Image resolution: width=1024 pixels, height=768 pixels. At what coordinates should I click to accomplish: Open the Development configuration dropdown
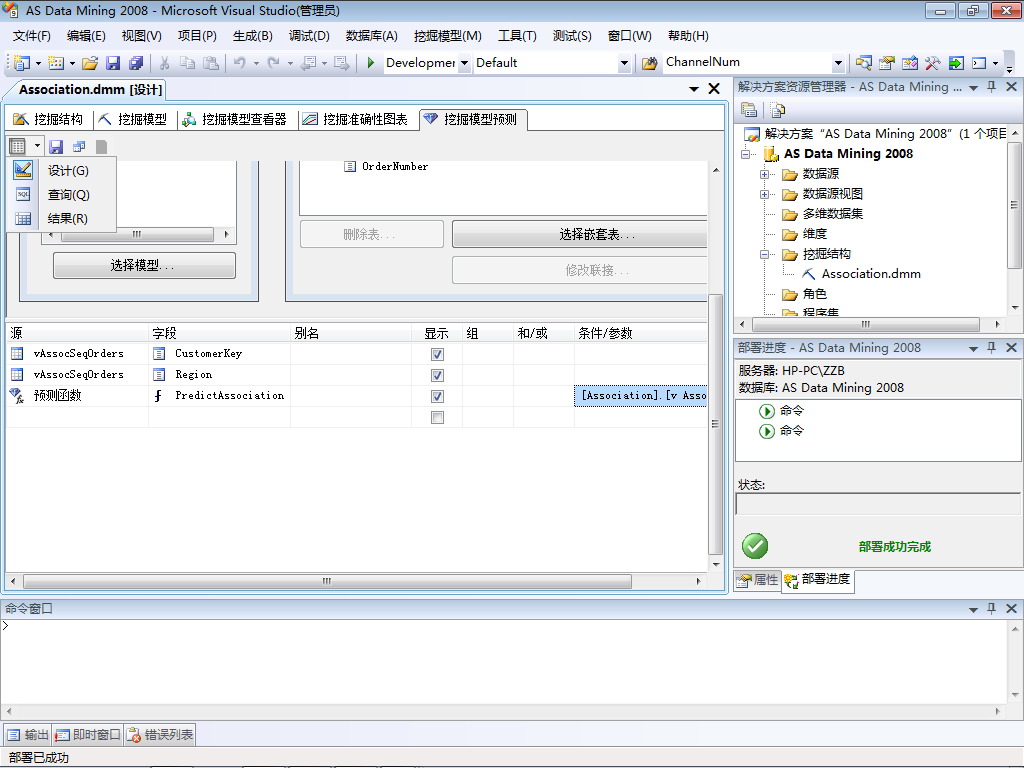click(464, 63)
